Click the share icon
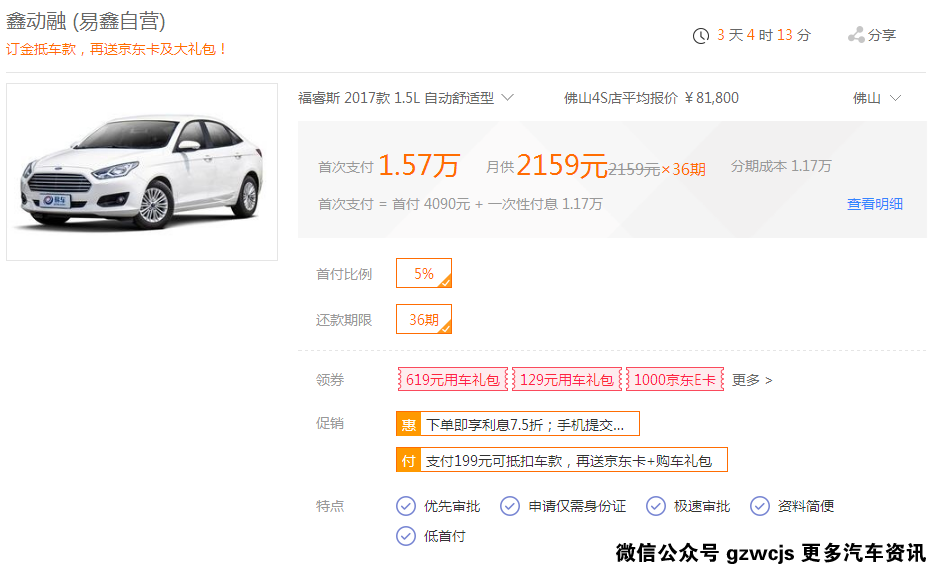Image resolution: width=930 pixels, height=570 pixels. [856, 35]
